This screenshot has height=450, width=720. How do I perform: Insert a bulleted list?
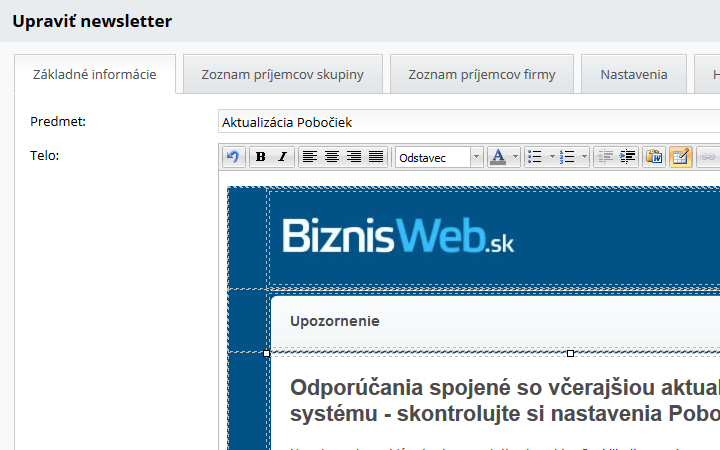pos(535,157)
